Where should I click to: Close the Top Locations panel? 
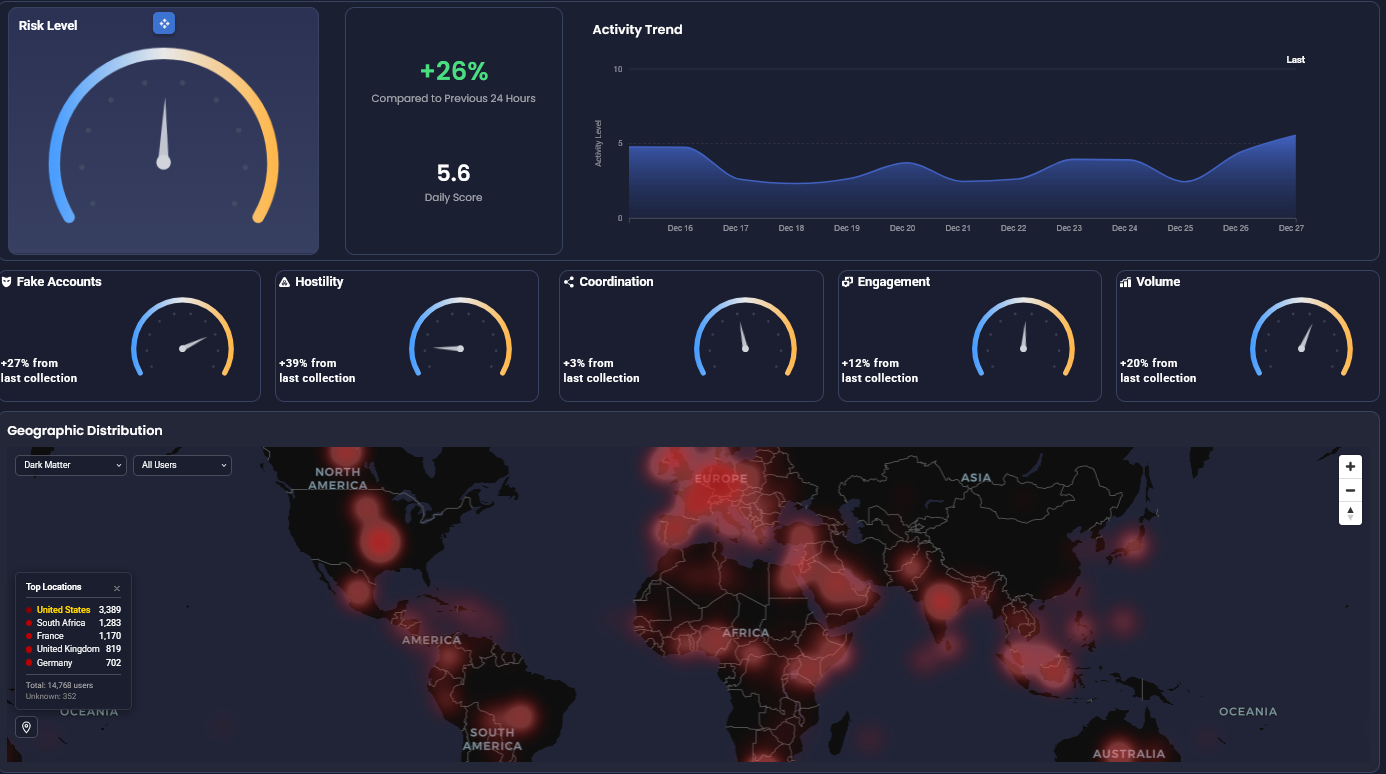tap(117, 588)
